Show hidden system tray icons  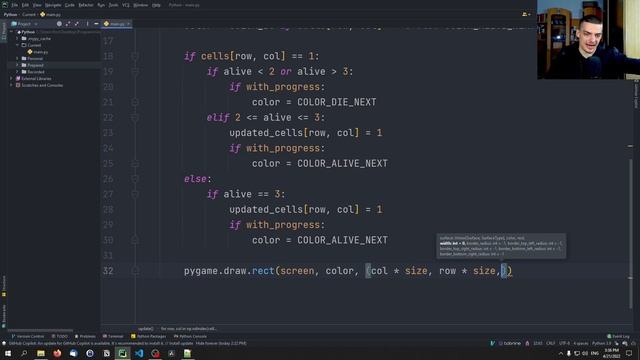click(560, 353)
